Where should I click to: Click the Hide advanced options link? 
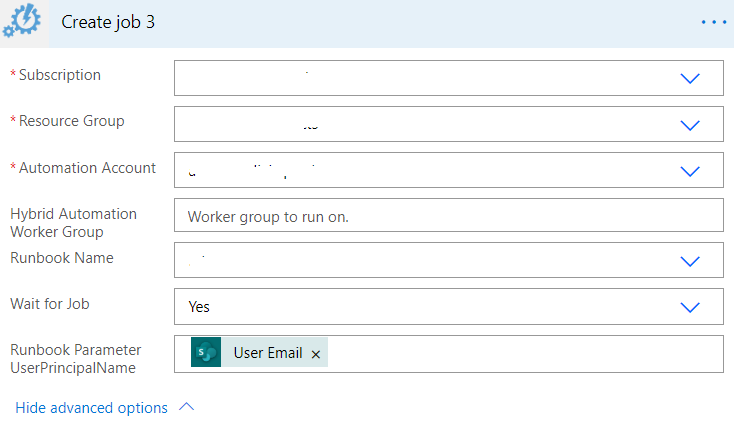click(x=92, y=407)
